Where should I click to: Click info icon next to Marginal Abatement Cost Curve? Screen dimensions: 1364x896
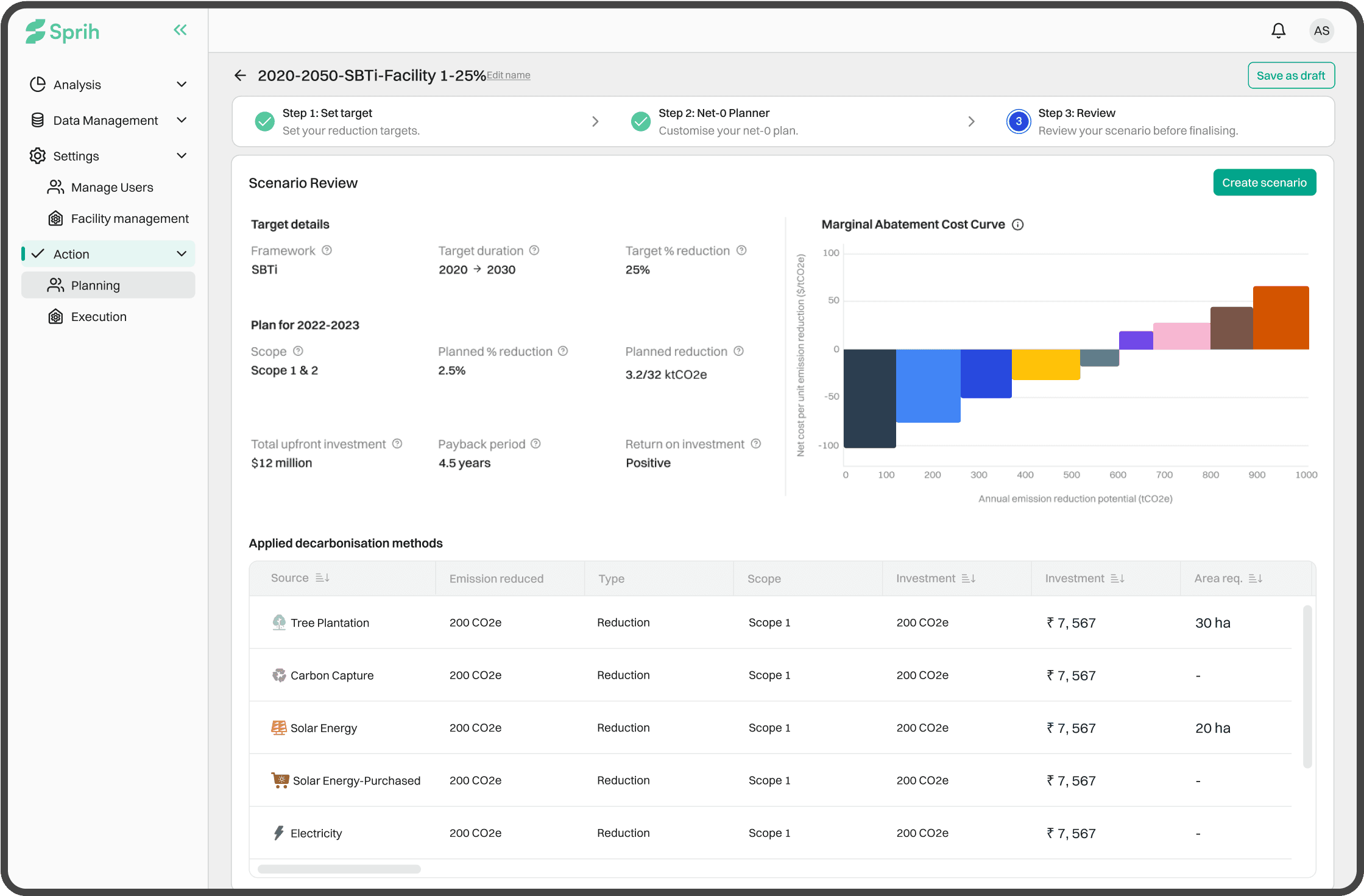tap(1018, 225)
